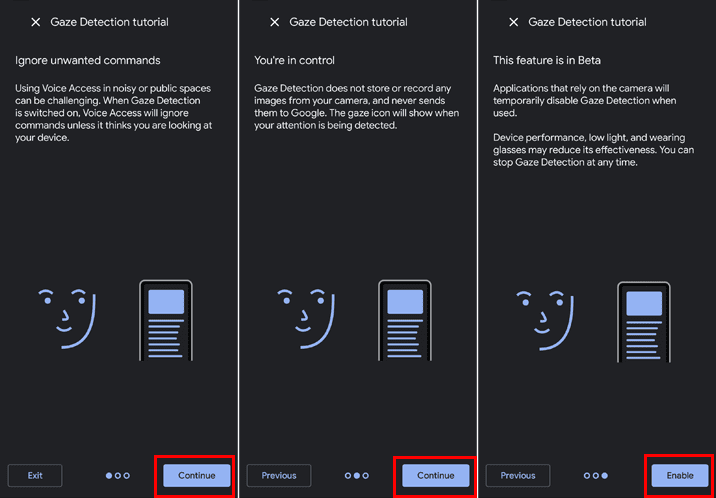Image resolution: width=716 pixels, height=498 pixels.
Task: Select "Gaze Detection tutorial" title on the first screen
Action: [x=110, y=22]
